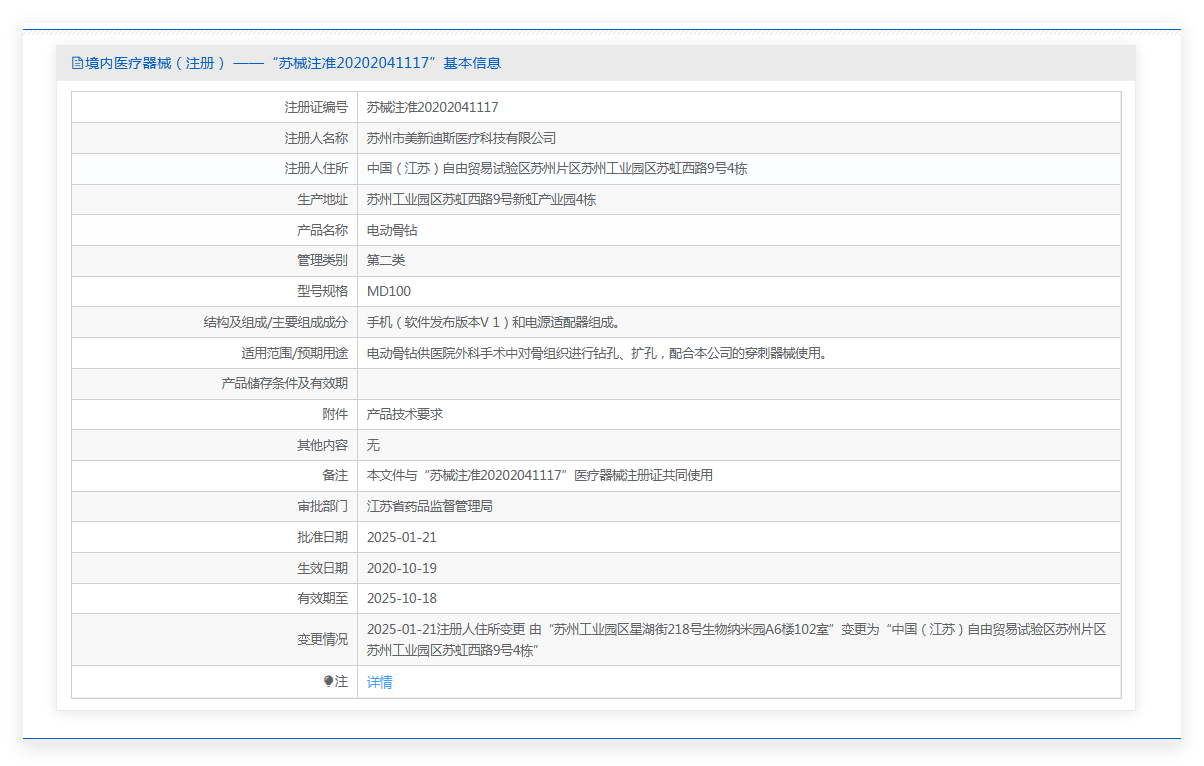Select the product name 电动骨钻

pyautogui.click(x=392, y=230)
